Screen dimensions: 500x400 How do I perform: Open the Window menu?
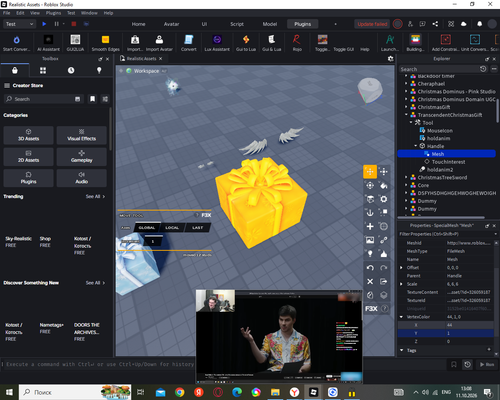(89, 13)
